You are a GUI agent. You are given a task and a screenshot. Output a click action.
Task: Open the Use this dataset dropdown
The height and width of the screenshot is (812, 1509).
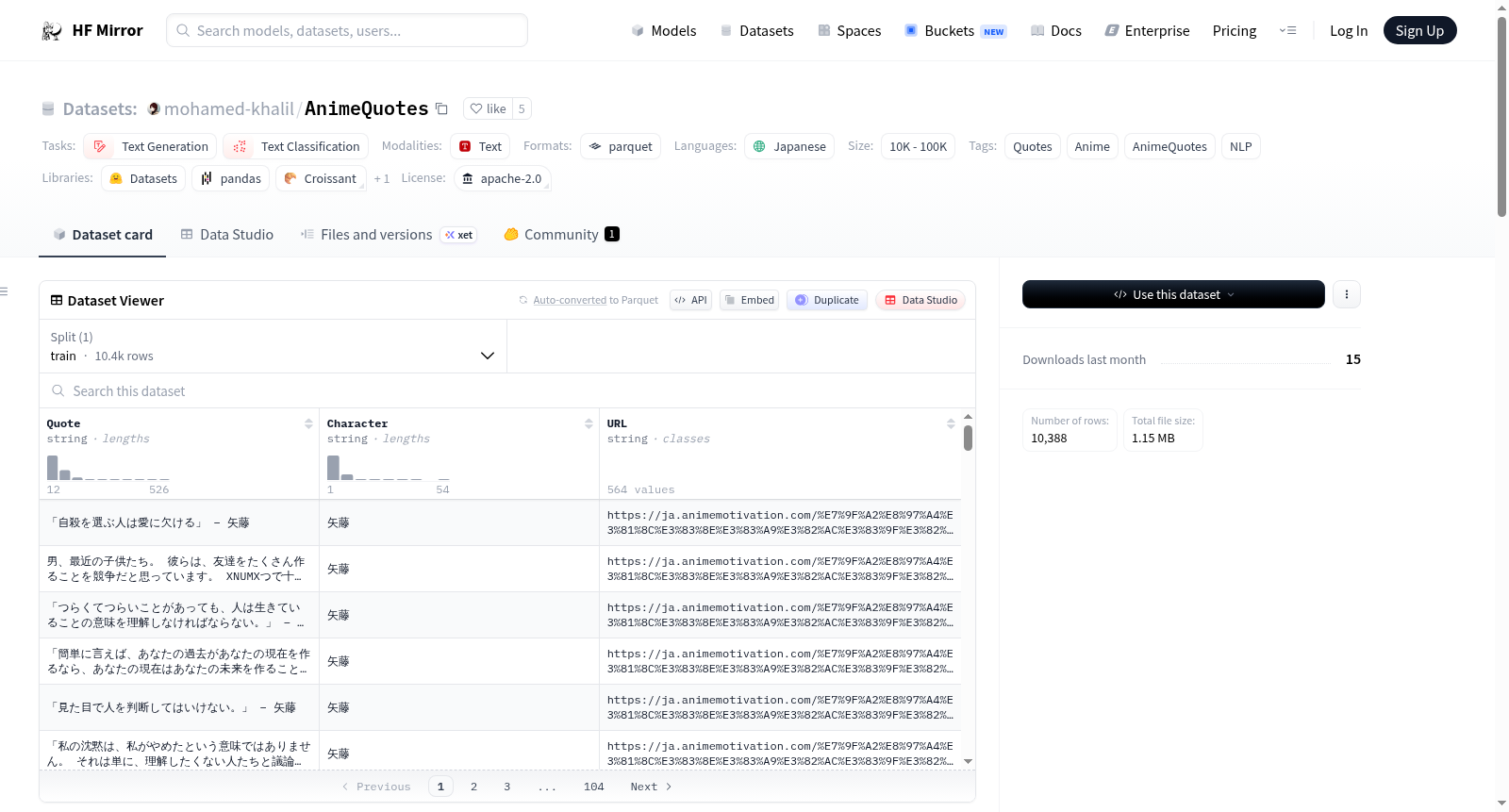coord(1173,294)
